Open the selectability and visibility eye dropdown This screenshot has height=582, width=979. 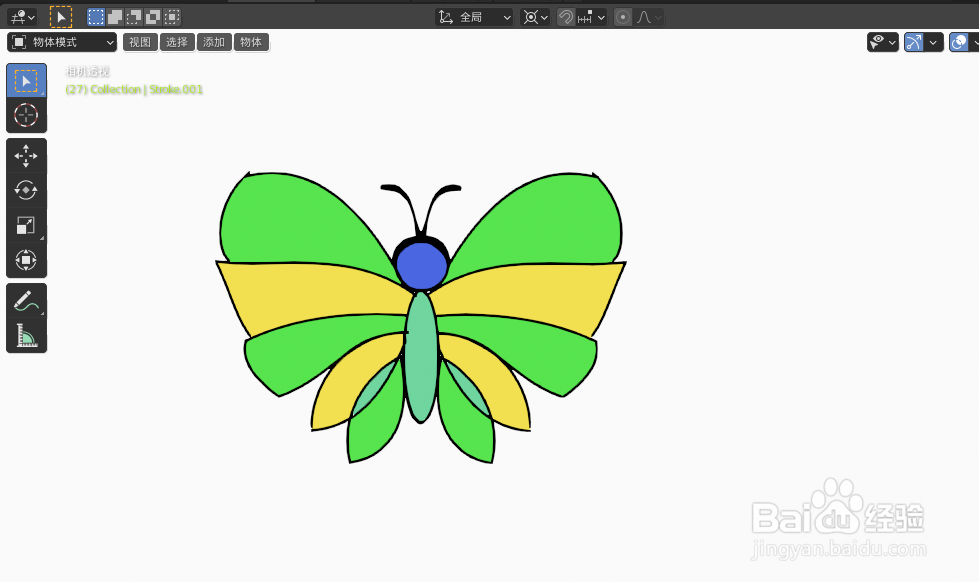[882, 42]
